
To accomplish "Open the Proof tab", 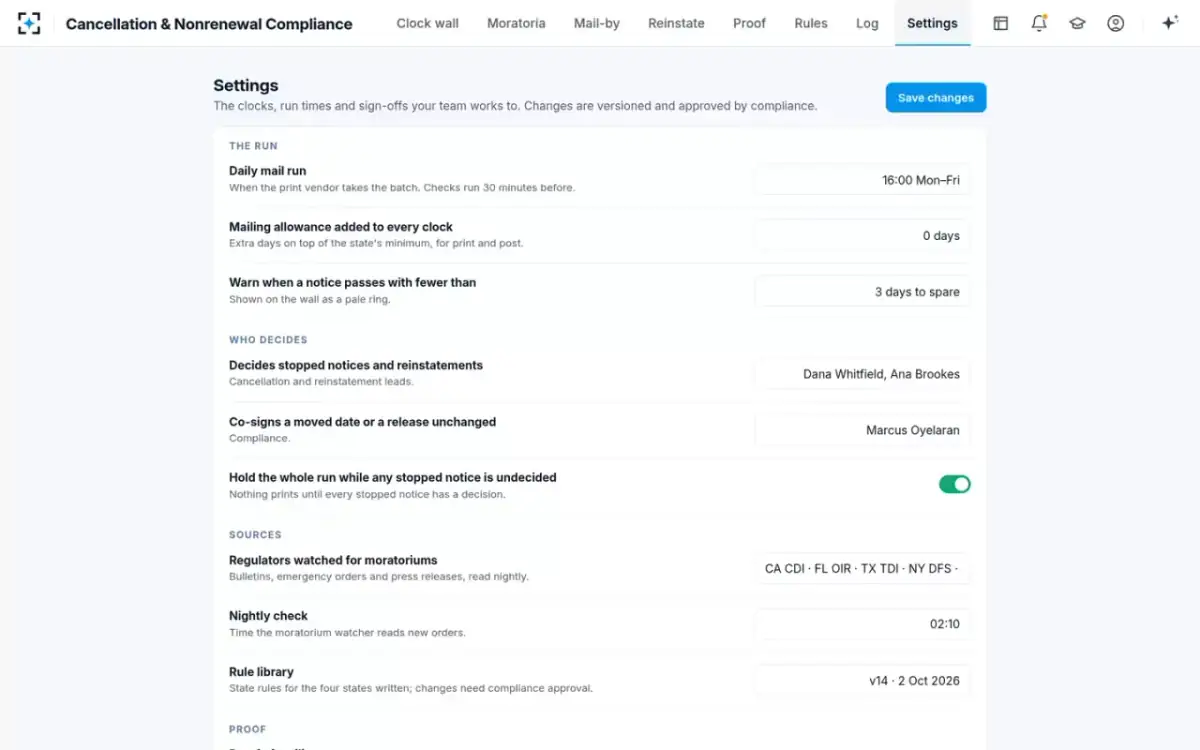I will [749, 23].
